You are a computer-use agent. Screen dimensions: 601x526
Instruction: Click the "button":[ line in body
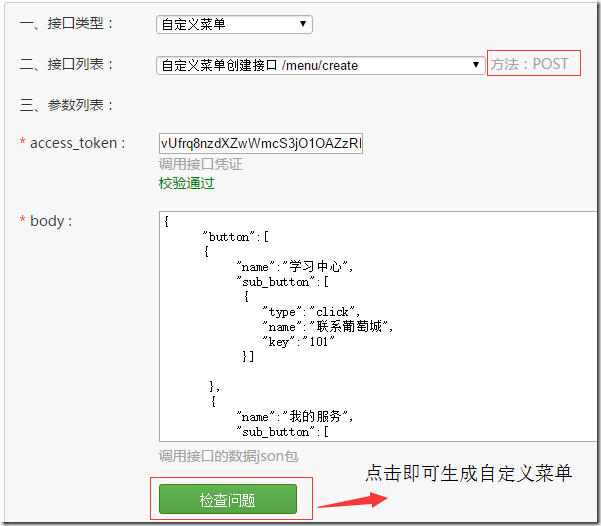[x=236, y=237]
